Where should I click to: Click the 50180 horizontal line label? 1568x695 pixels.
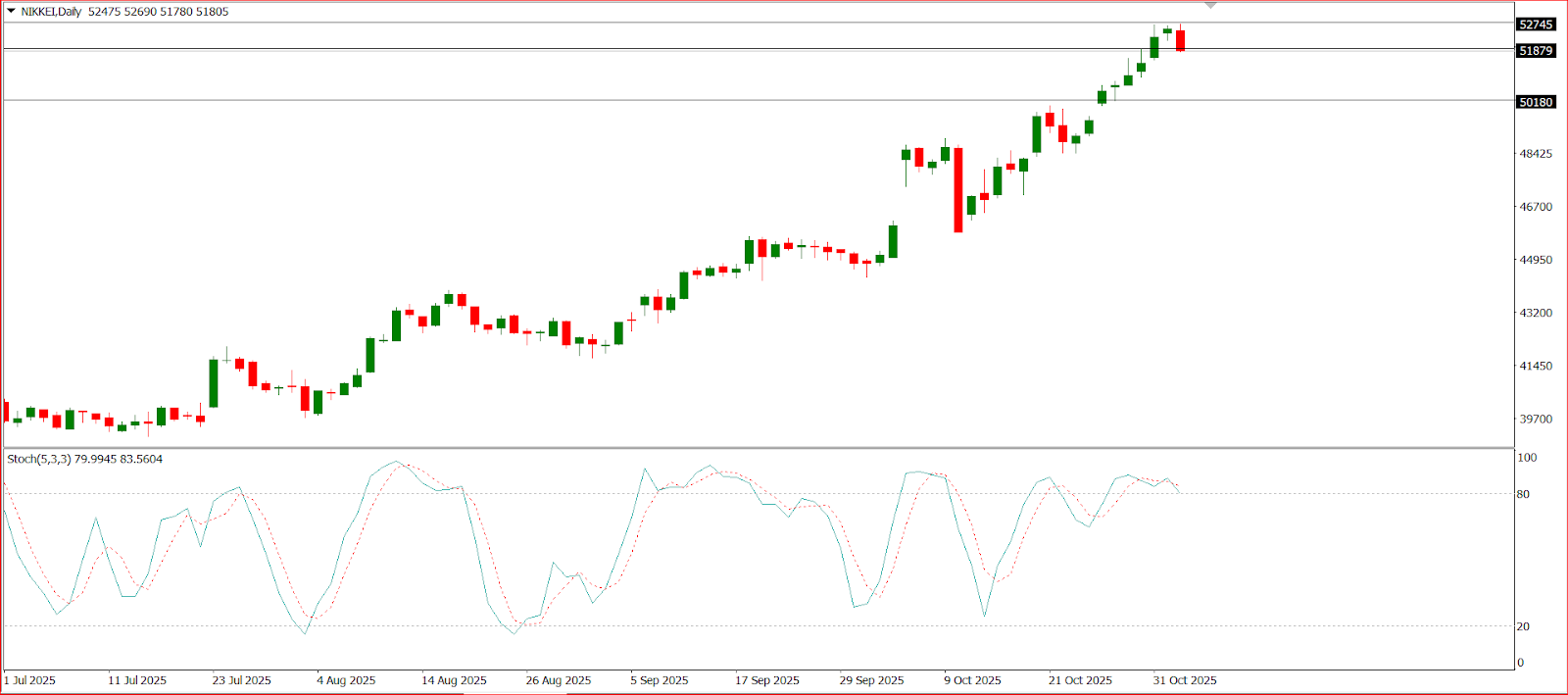pos(1535,102)
